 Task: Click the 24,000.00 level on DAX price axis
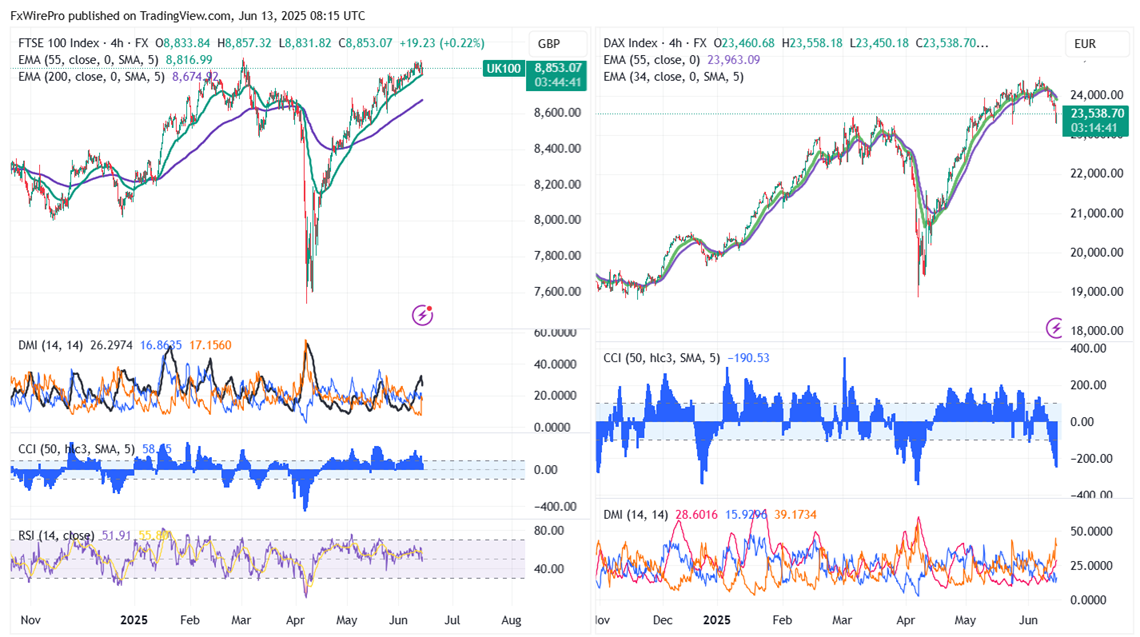[x=1096, y=95]
